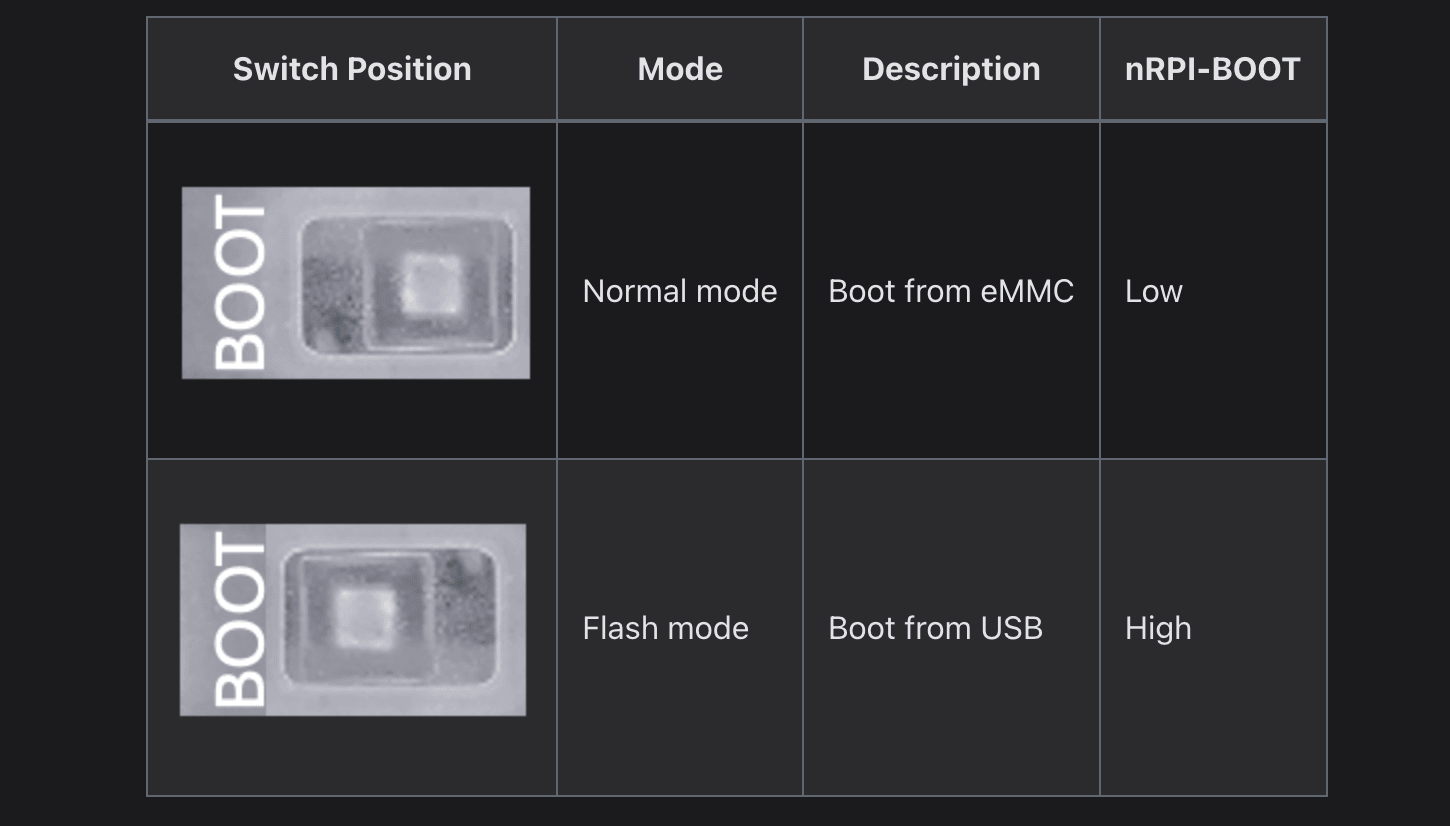Click the Mode column header
The height and width of the screenshot is (826, 1450).
(680, 69)
